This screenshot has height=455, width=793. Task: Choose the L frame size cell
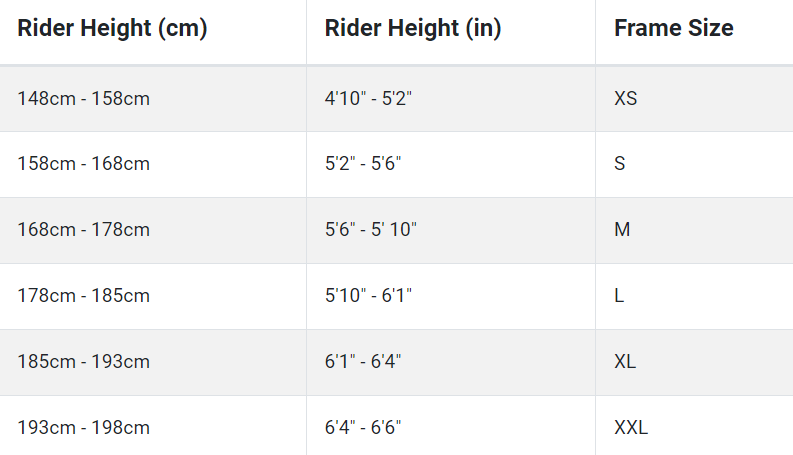click(694, 297)
